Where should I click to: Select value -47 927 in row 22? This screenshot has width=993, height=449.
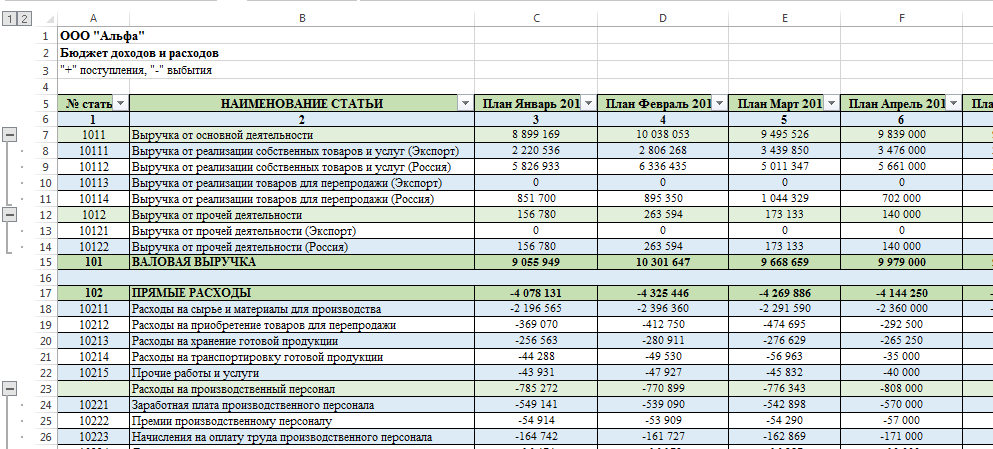(x=663, y=373)
